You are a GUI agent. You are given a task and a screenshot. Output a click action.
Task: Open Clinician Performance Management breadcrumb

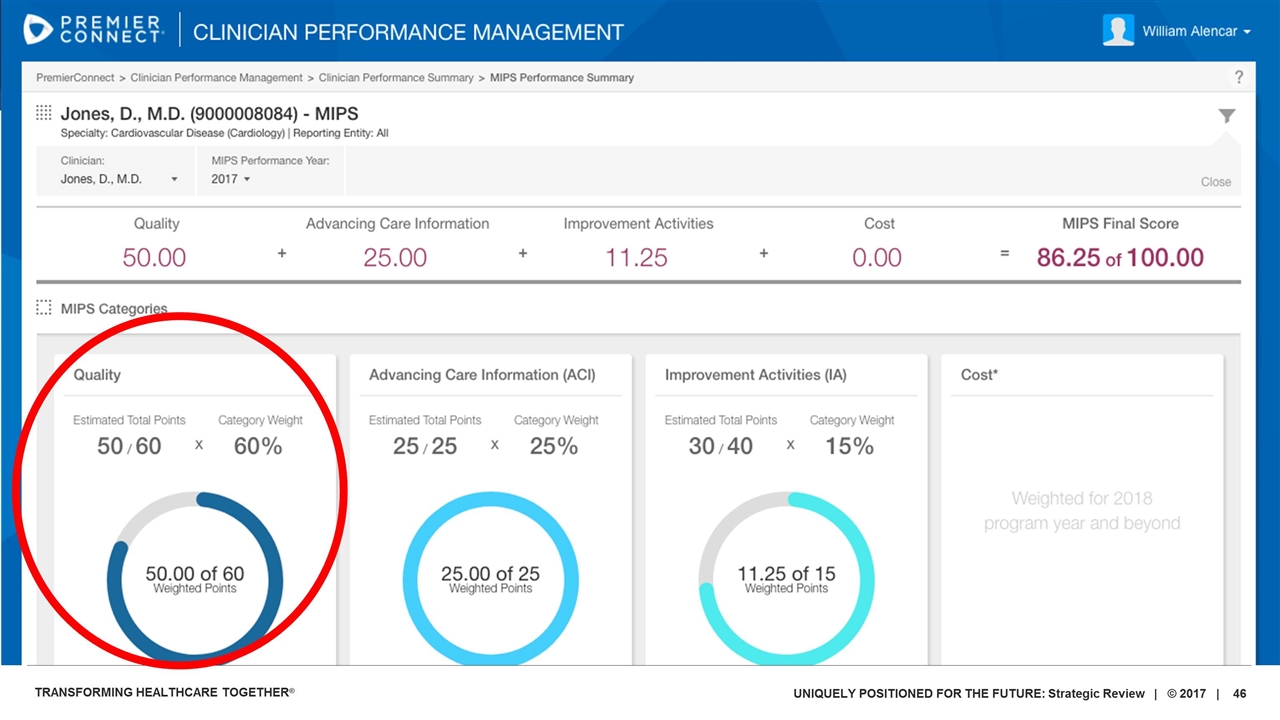[x=216, y=77]
